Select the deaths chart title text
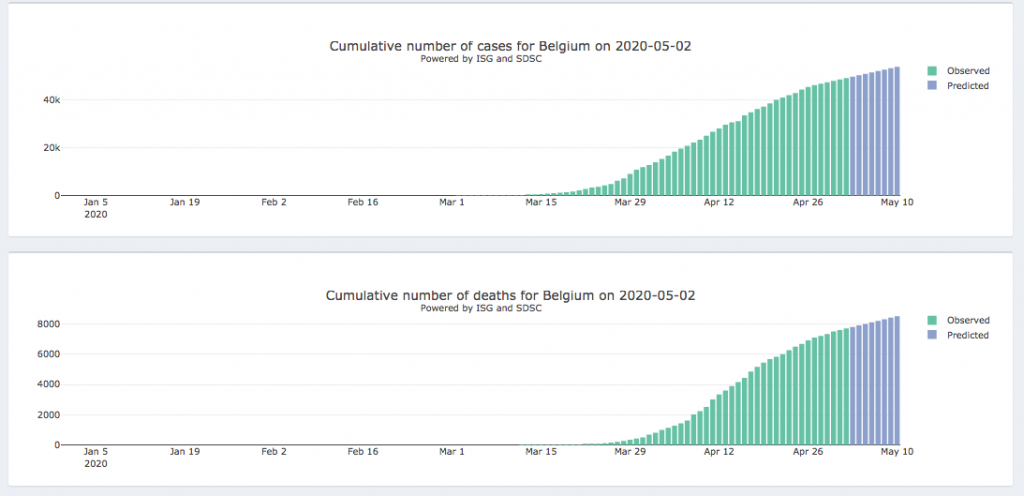Screen dimensions: 1024x496 click(510, 295)
